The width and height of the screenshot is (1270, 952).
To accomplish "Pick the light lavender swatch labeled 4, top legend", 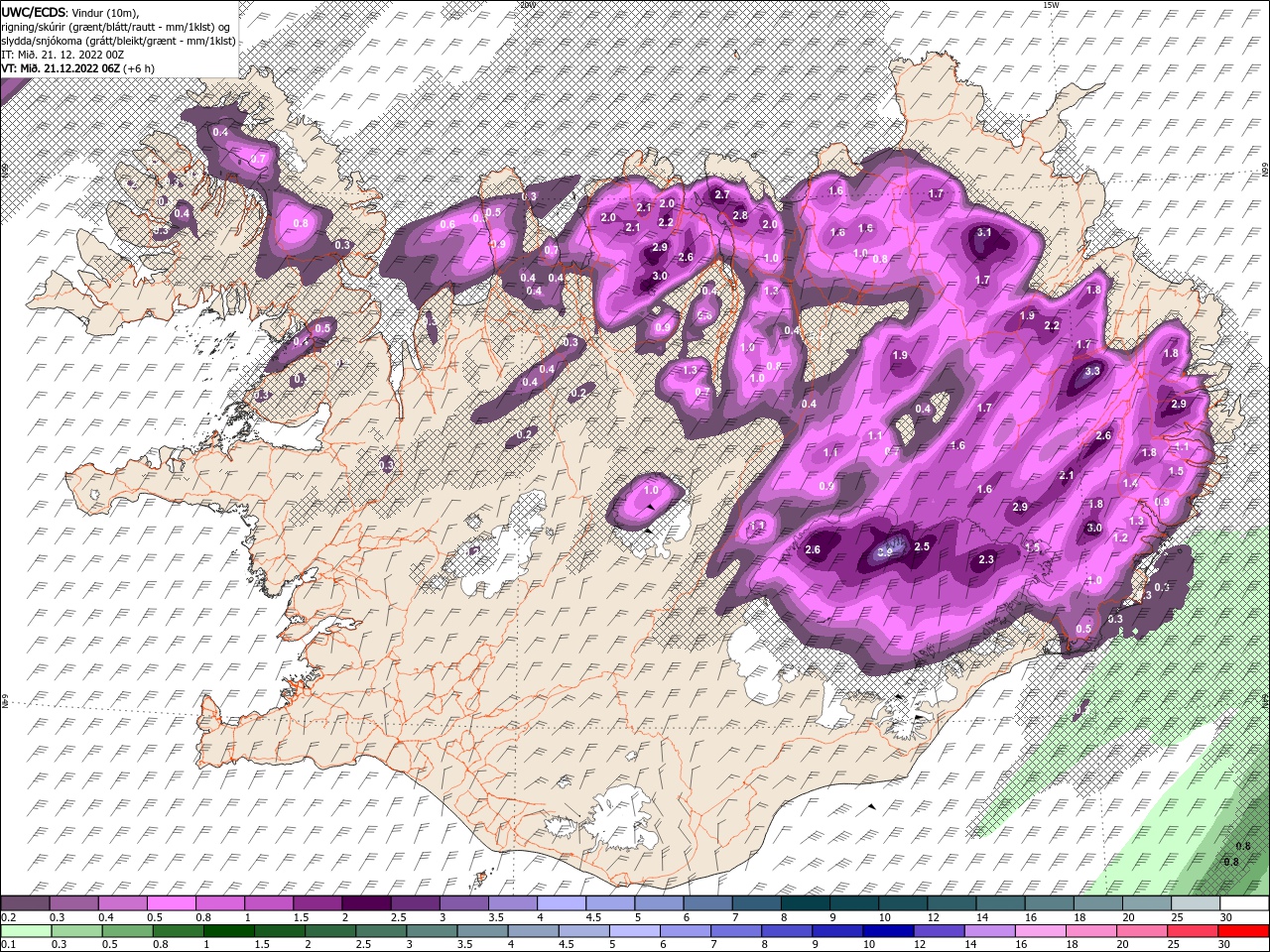I will pos(561,903).
